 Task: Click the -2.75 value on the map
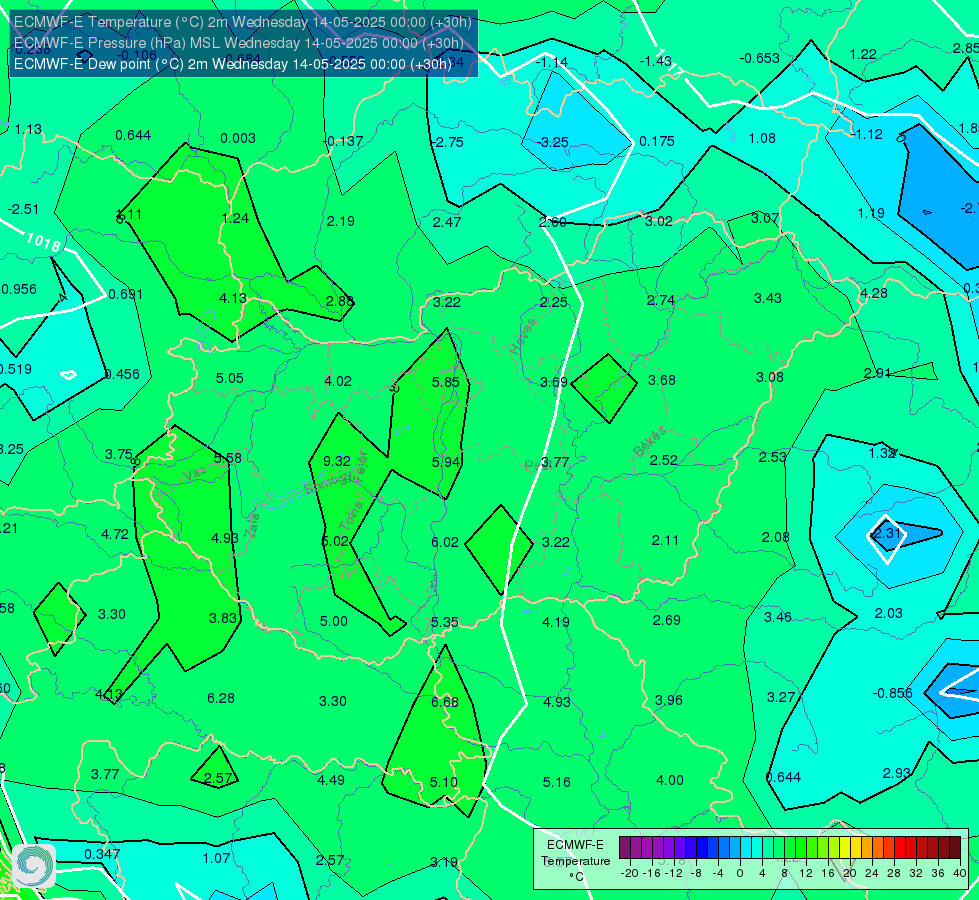(447, 142)
